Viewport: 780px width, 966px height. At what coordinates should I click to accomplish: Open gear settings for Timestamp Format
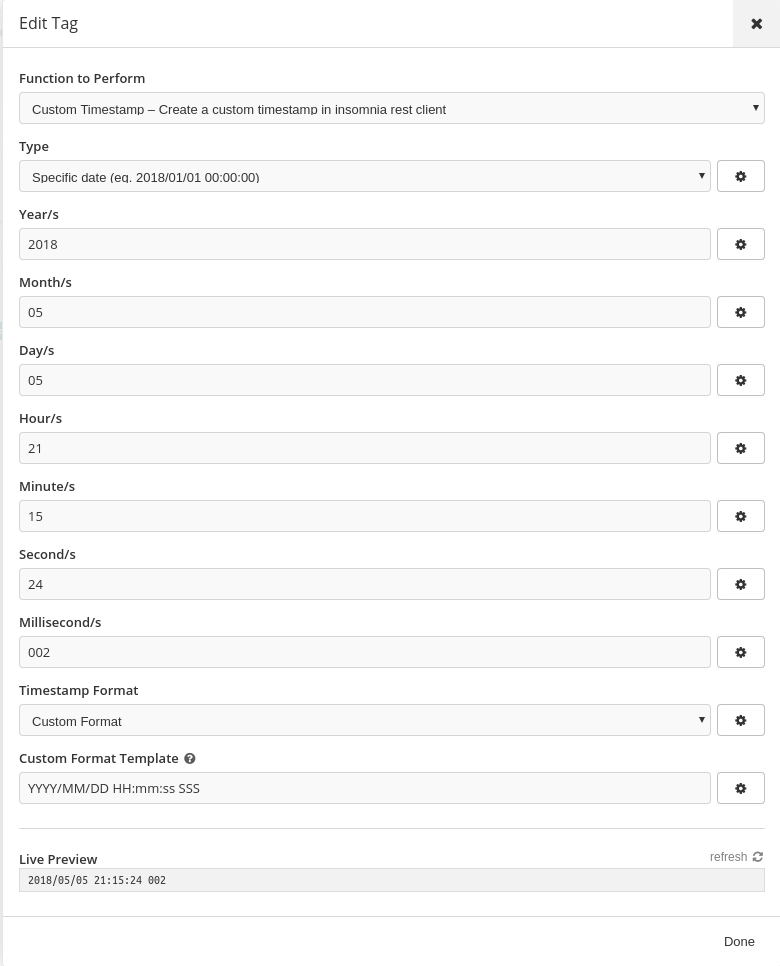(x=741, y=720)
